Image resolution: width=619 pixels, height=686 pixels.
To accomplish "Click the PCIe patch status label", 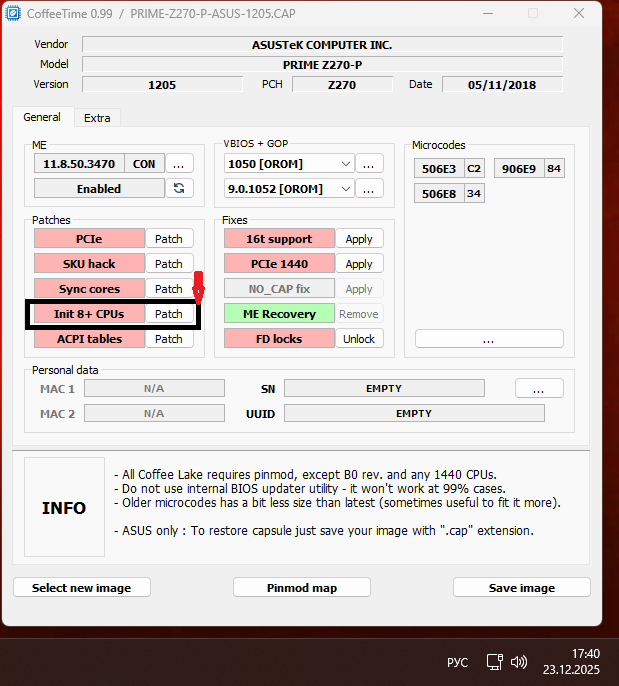I will [x=89, y=239].
